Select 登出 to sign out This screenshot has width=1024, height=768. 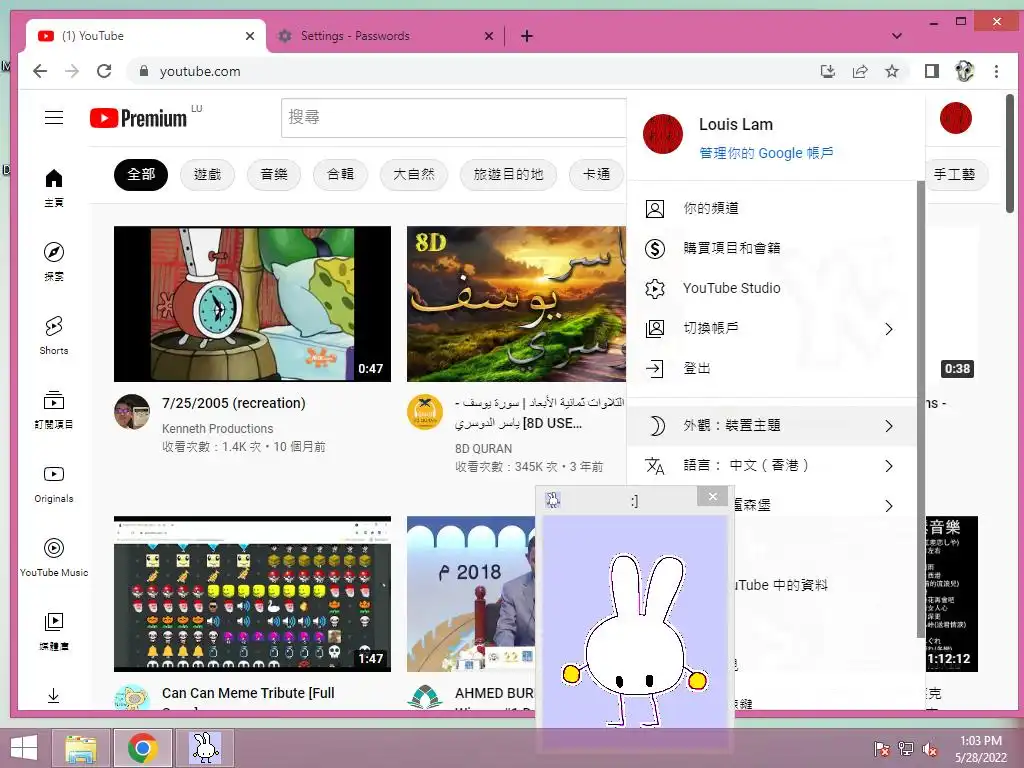[771, 368]
